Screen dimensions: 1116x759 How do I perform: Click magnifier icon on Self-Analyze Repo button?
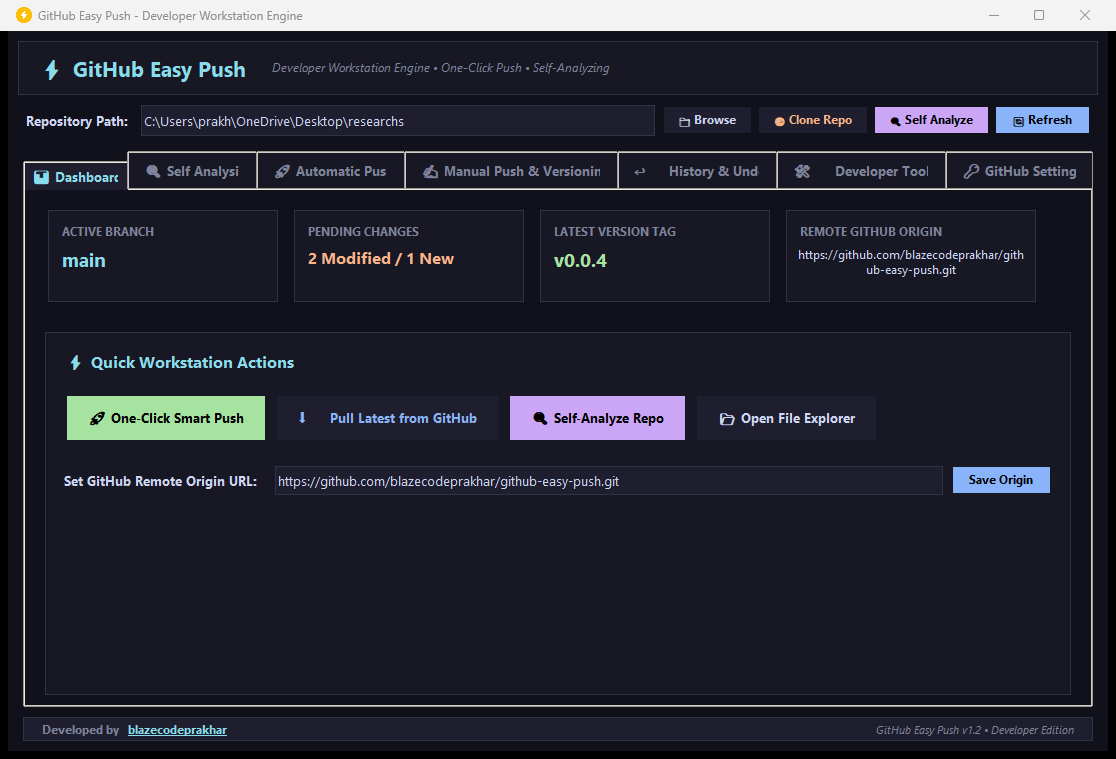(x=540, y=419)
